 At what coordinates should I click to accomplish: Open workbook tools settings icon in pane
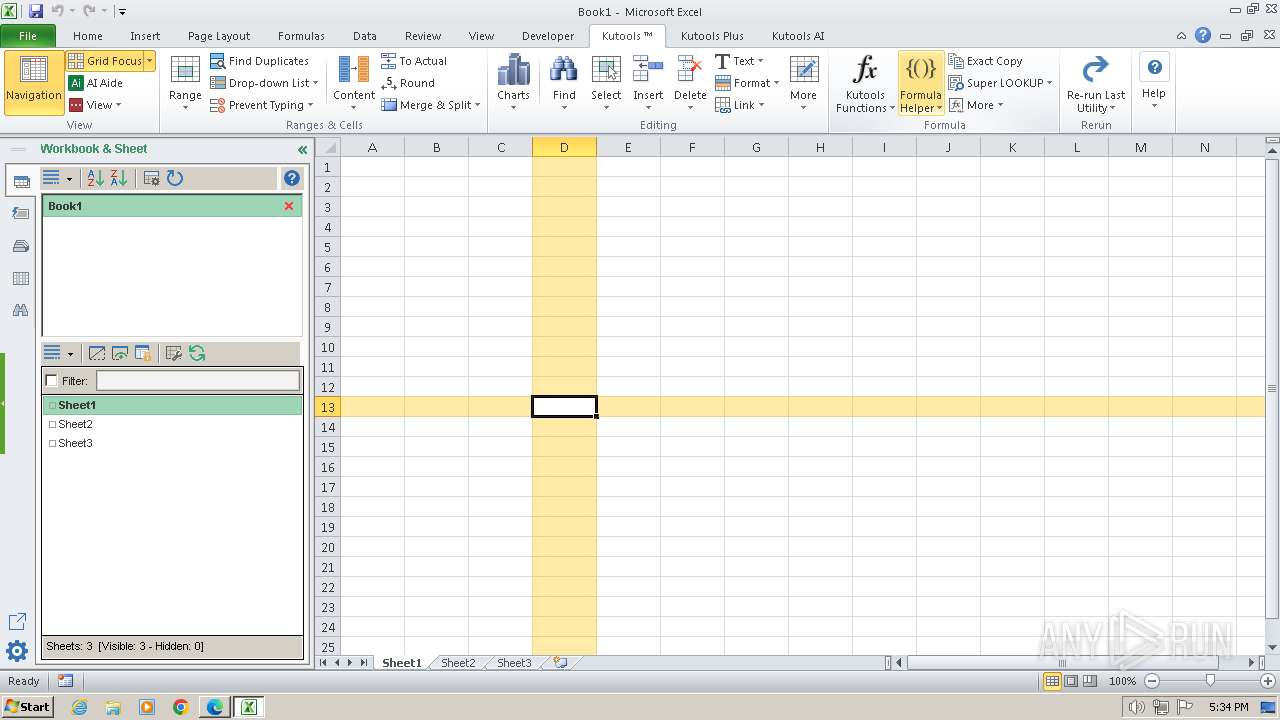point(152,178)
